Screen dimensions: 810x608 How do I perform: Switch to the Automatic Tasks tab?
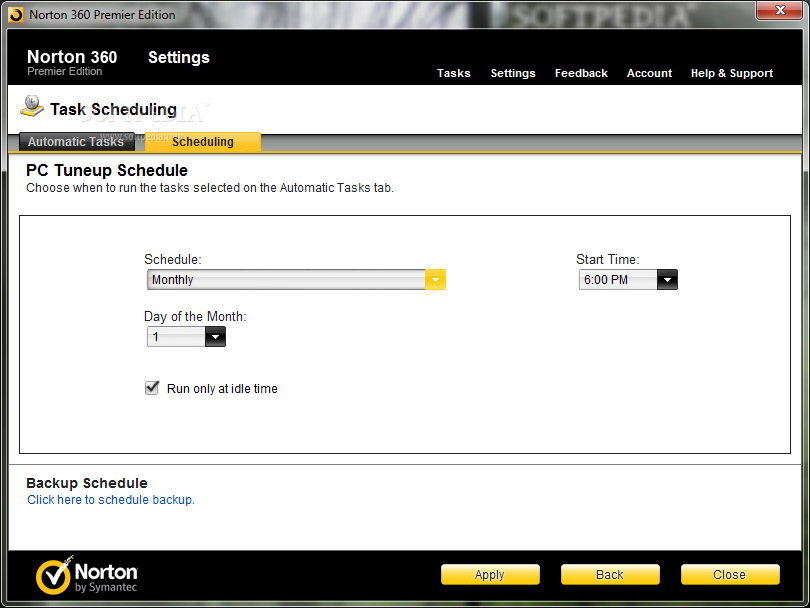(76, 142)
